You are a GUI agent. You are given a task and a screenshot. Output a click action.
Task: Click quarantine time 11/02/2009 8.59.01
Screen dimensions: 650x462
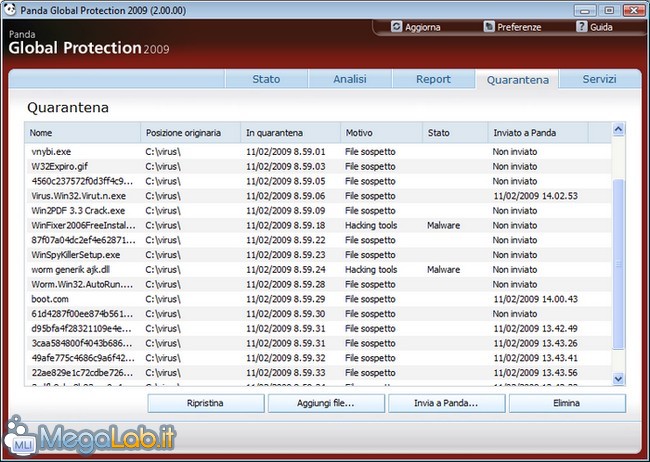point(286,152)
